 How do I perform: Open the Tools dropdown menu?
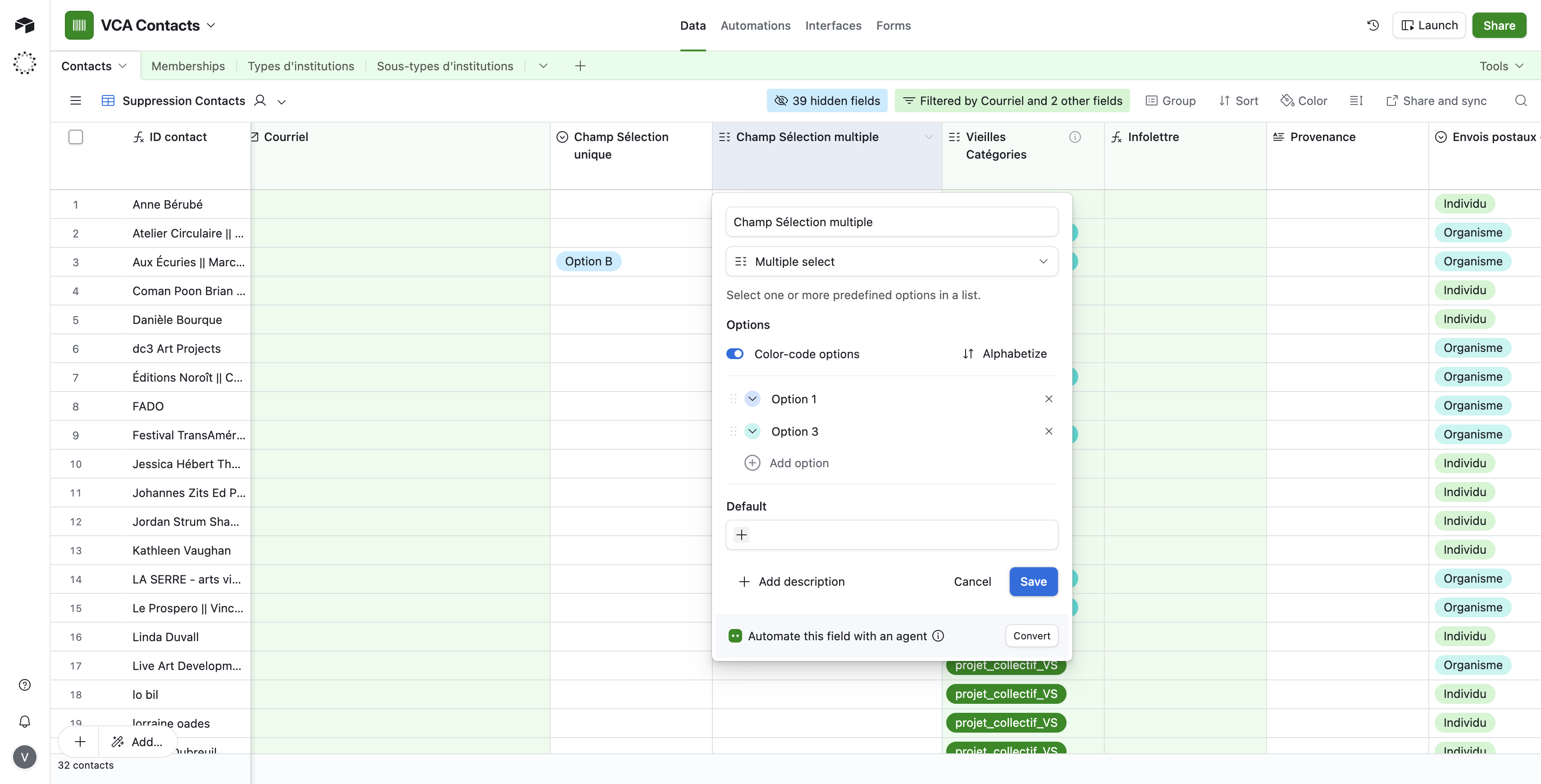[x=1501, y=66]
